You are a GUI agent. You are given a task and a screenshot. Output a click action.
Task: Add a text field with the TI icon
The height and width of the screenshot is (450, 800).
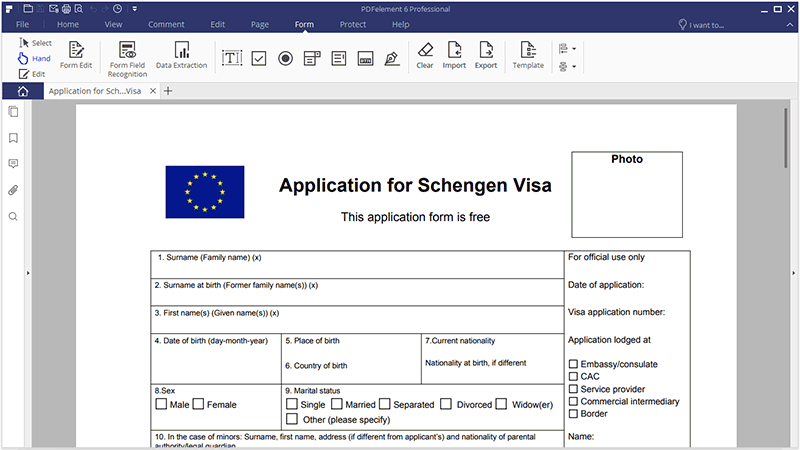(232, 58)
